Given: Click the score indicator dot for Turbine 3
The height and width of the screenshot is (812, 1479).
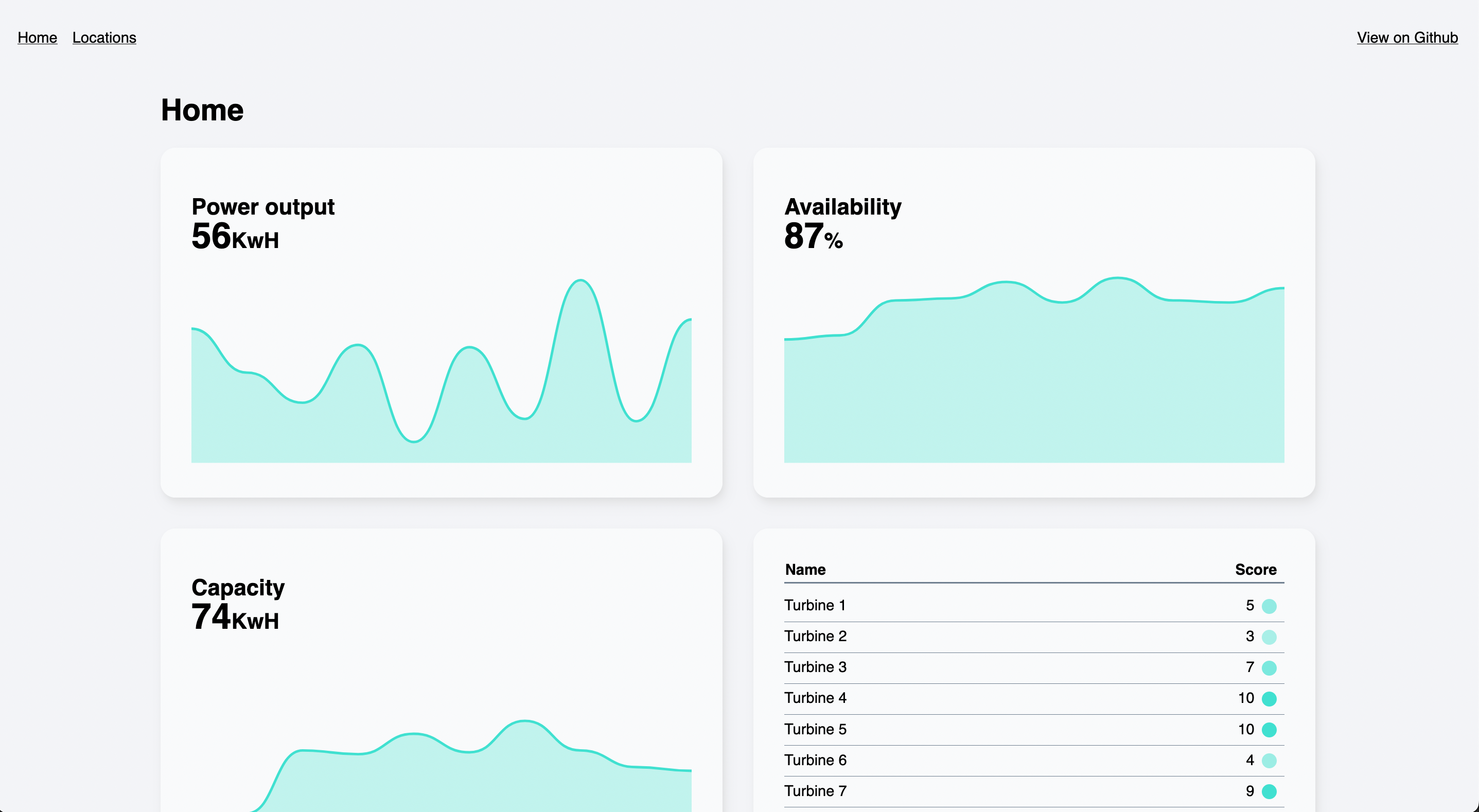Looking at the screenshot, I should click(1269, 667).
